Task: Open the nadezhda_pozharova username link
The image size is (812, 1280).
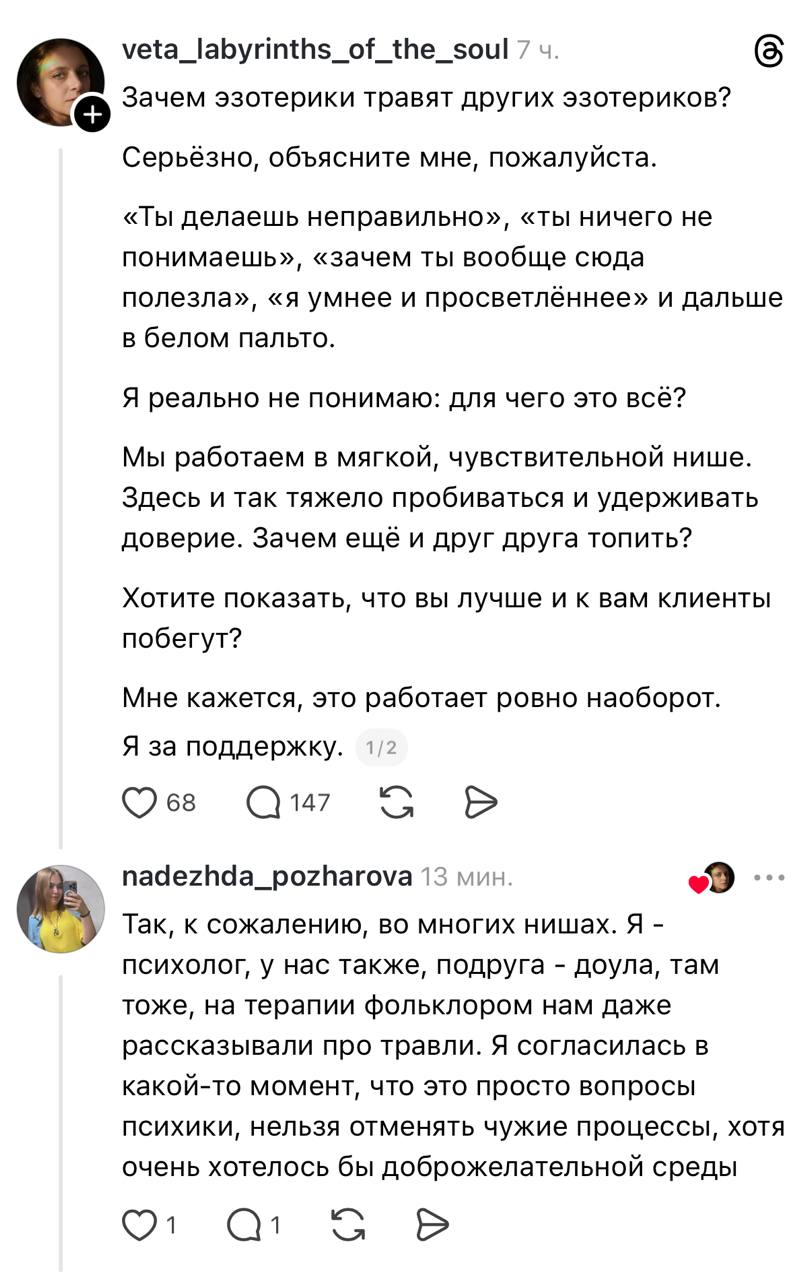Action: coord(266,877)
